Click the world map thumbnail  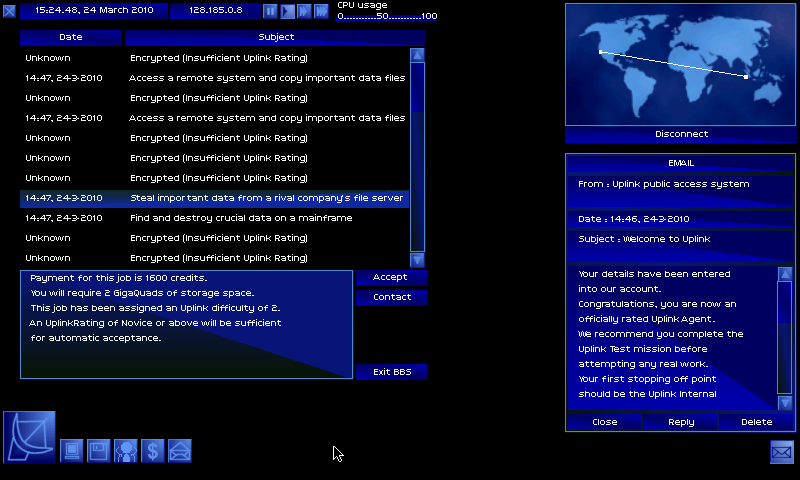click(680, 64)
